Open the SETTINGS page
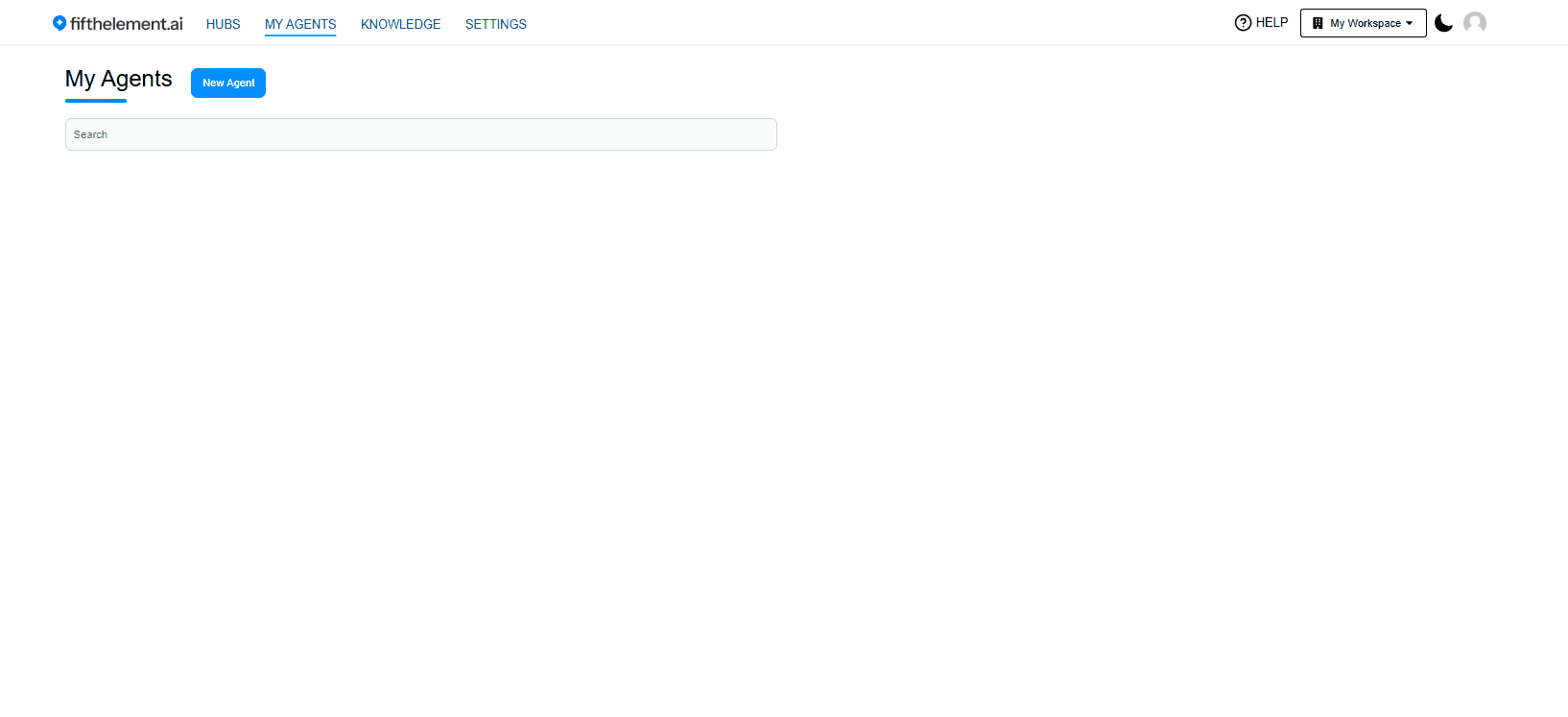This screenshot has width=1568, height=717. tap(495, 24)
